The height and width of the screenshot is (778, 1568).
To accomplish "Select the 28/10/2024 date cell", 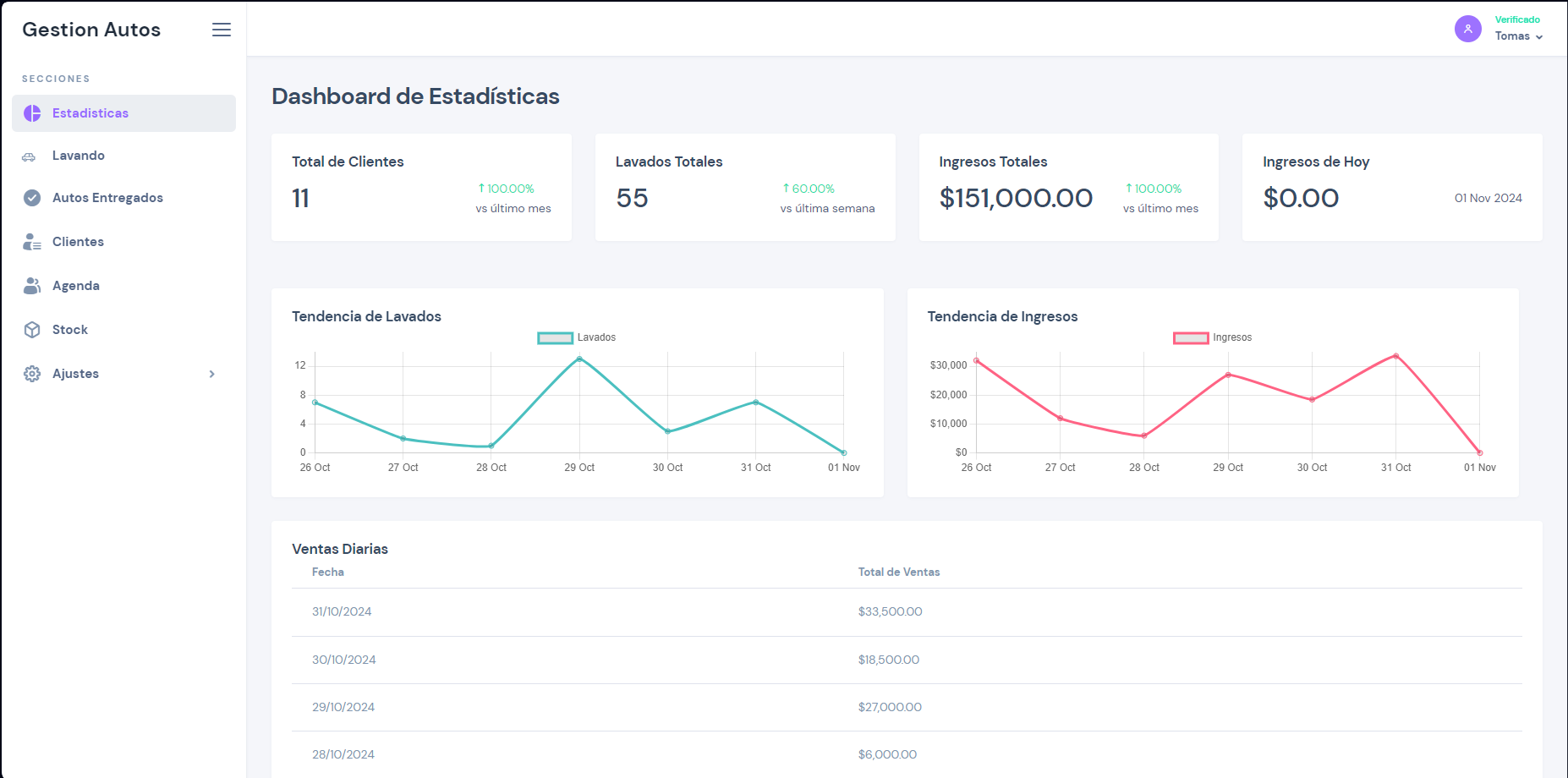I will (x=343, y=754).
